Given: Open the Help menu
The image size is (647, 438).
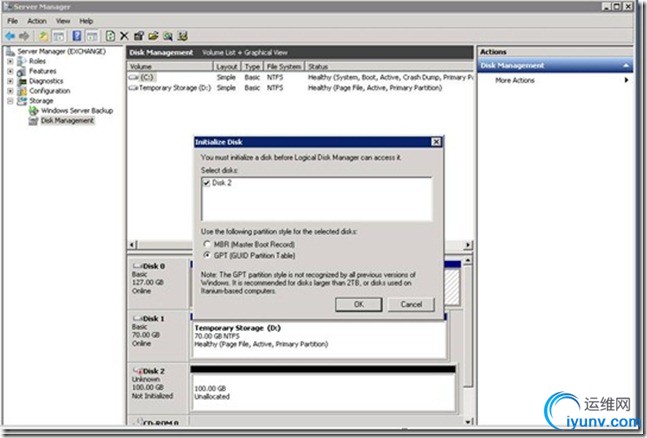Looking at the screenshot, I should 86,21.
